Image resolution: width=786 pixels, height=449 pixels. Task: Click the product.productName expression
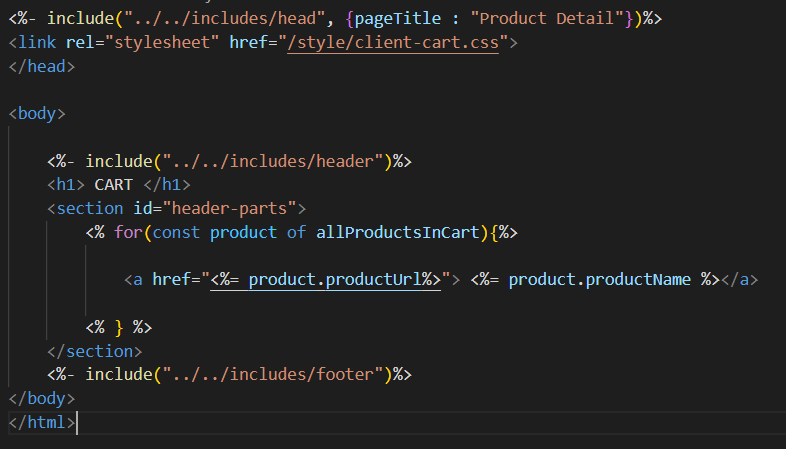click(600, 280)
